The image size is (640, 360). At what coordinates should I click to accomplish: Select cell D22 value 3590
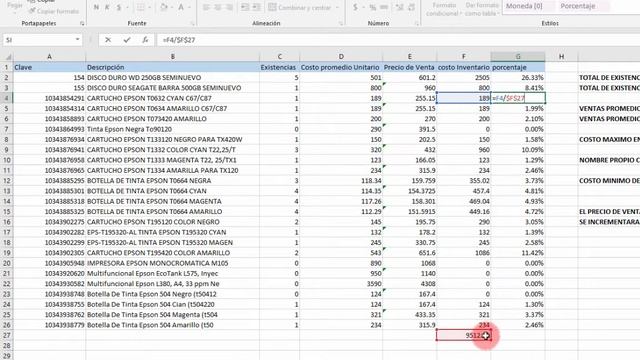click(341, 284)
